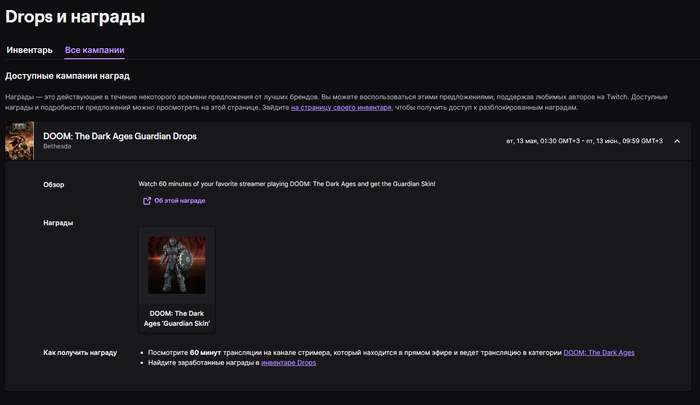The height and width of the screenshot is (405, 700).
Task: Click the Watch 60 minutes overview description
Action: coord(286,184)
